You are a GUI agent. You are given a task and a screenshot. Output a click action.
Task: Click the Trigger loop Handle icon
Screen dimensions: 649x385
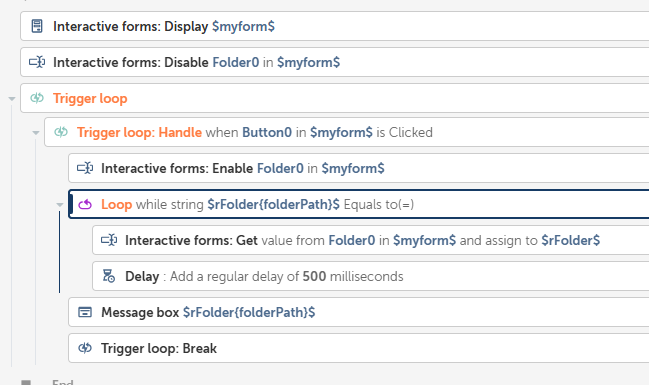[61, 132]
